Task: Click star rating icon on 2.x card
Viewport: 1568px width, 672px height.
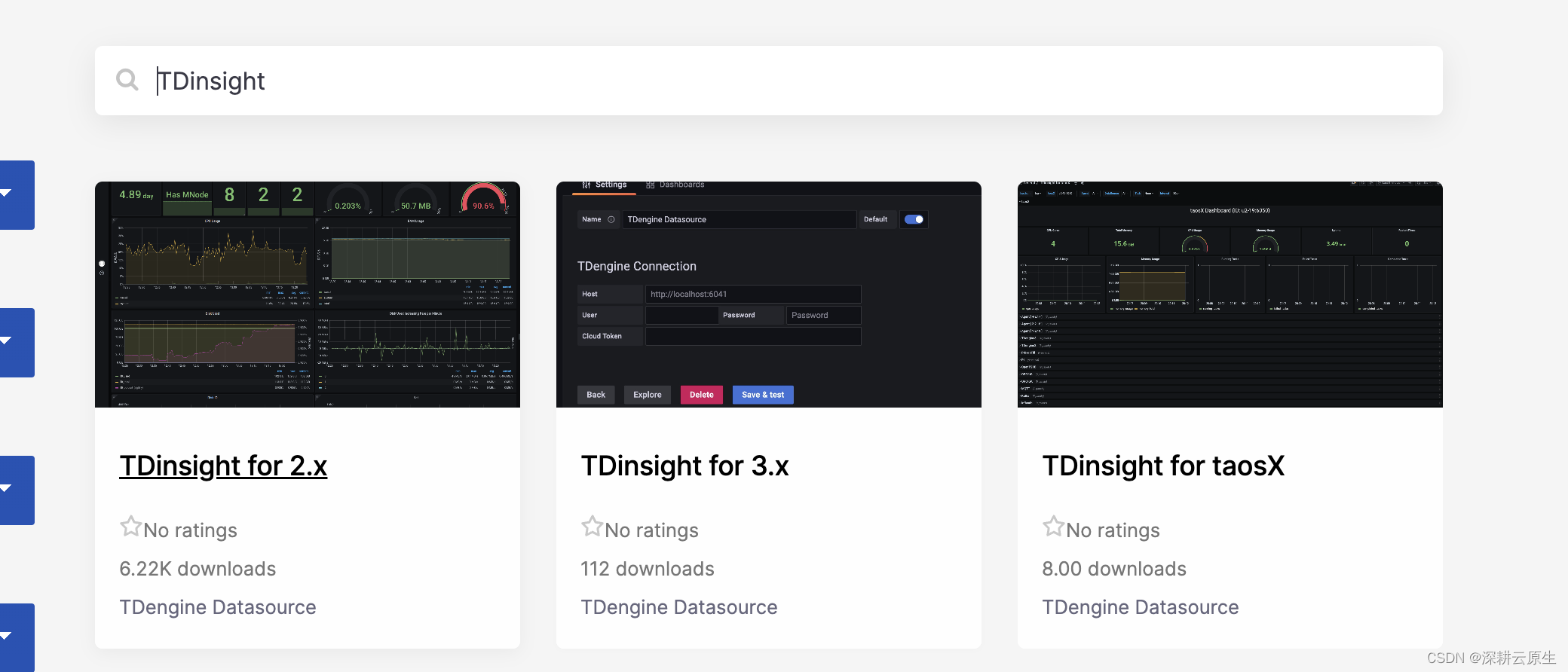Action: 130,526
